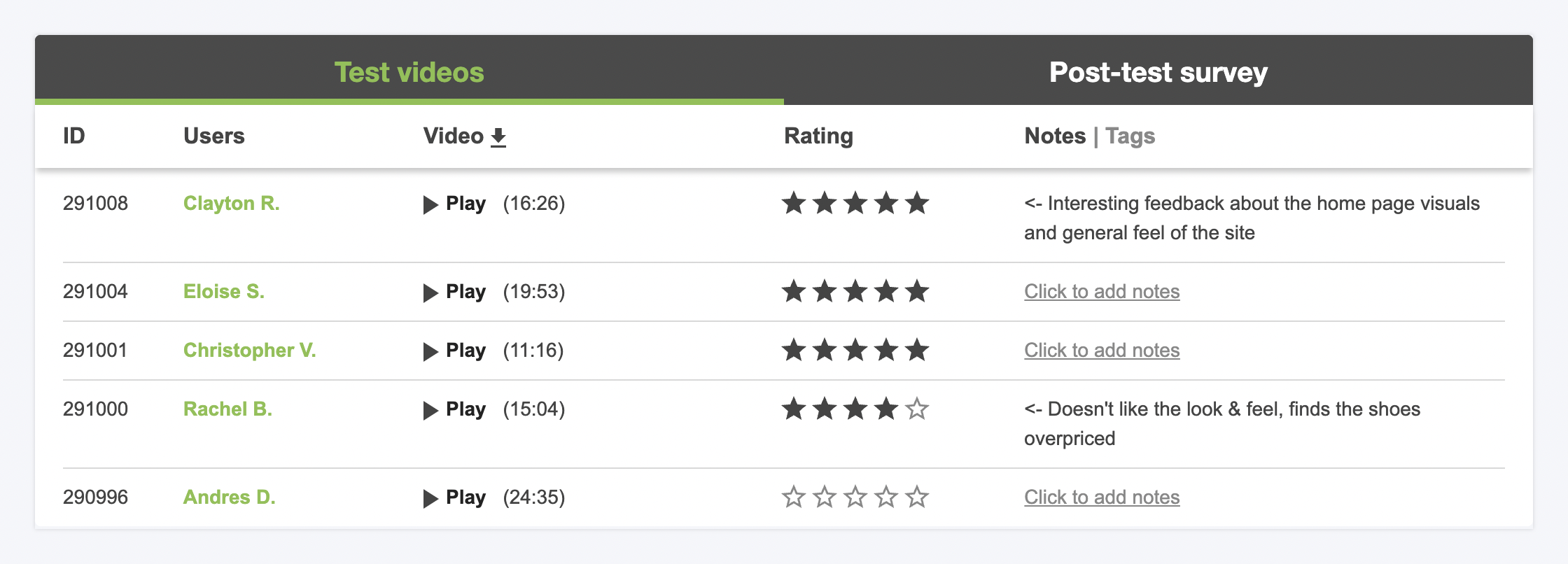
Task: Add notes for Eloise S.
Action: pos(1102,292)
